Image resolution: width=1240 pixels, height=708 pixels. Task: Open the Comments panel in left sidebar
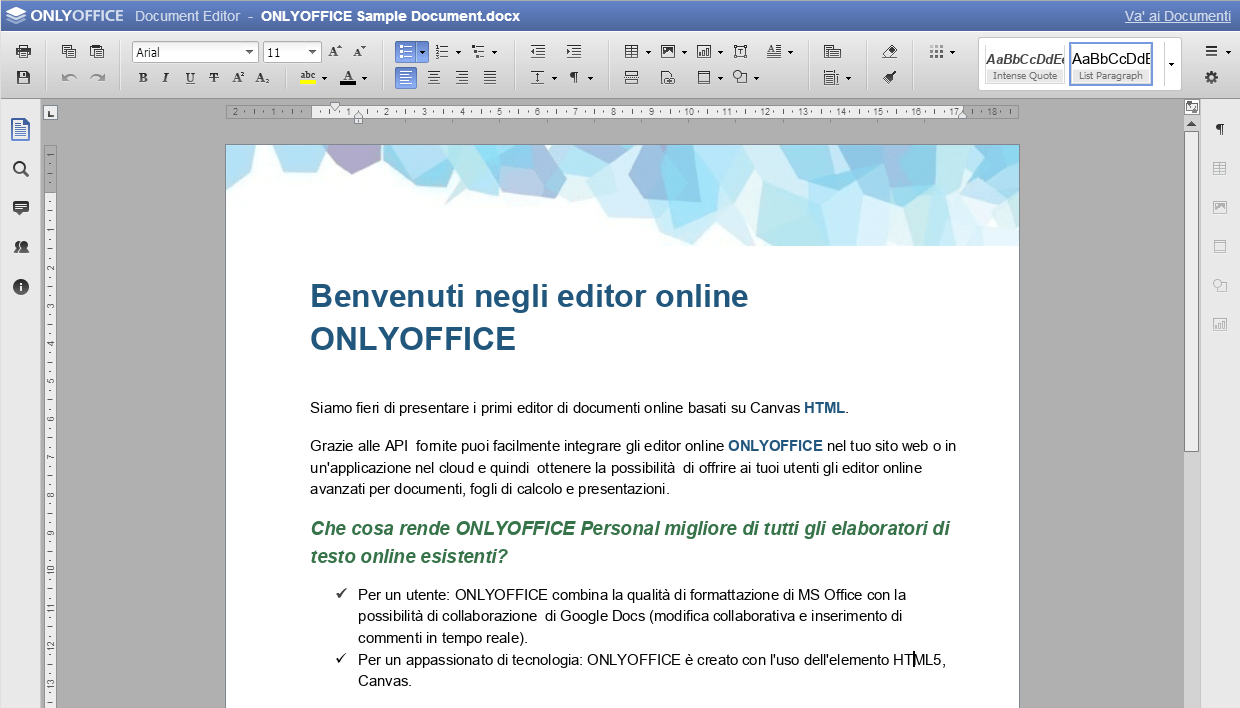click(x=21, y=208)
